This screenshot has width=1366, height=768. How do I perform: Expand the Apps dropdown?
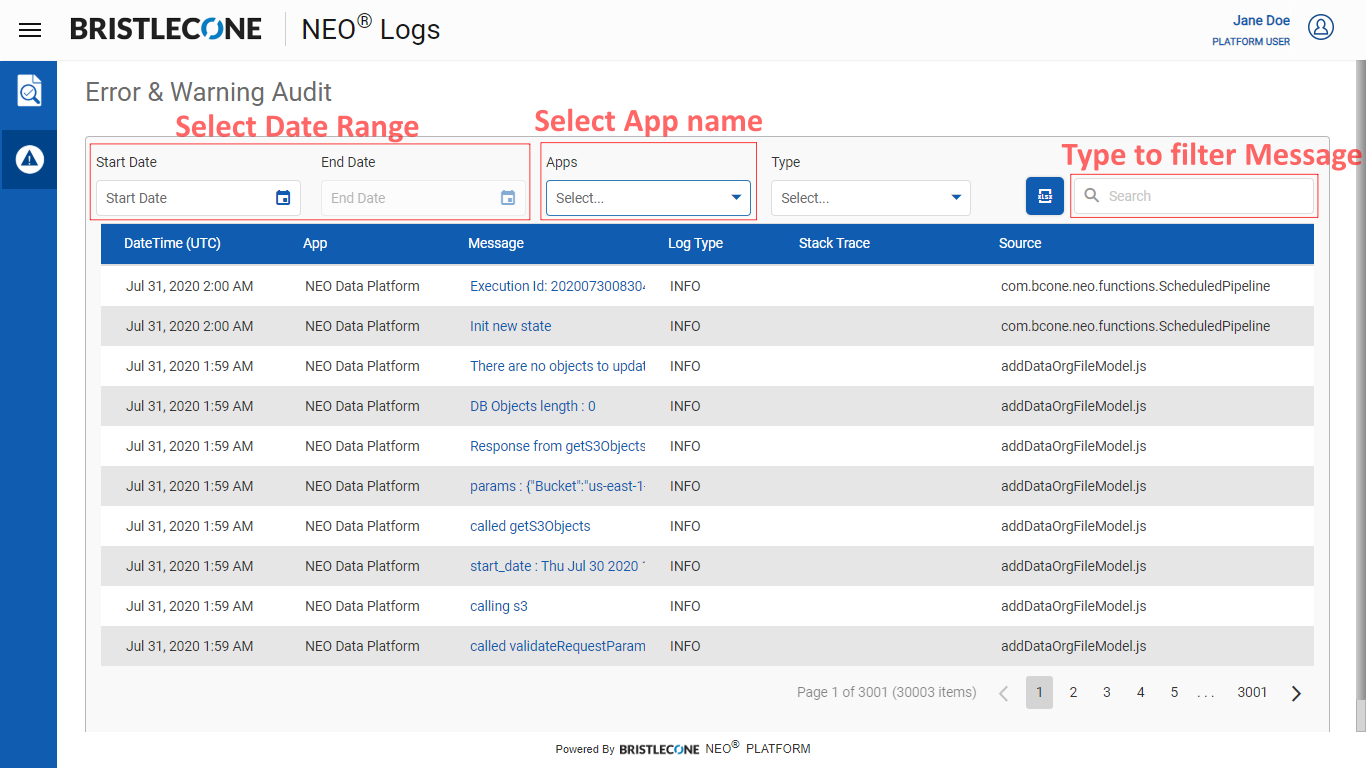(648, 198)
